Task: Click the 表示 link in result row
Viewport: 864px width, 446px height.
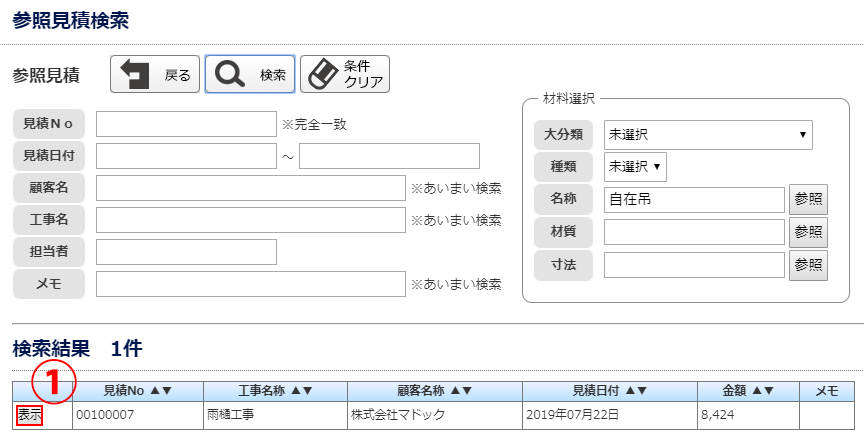Action: pyautogui.click(x=29, y=414)
